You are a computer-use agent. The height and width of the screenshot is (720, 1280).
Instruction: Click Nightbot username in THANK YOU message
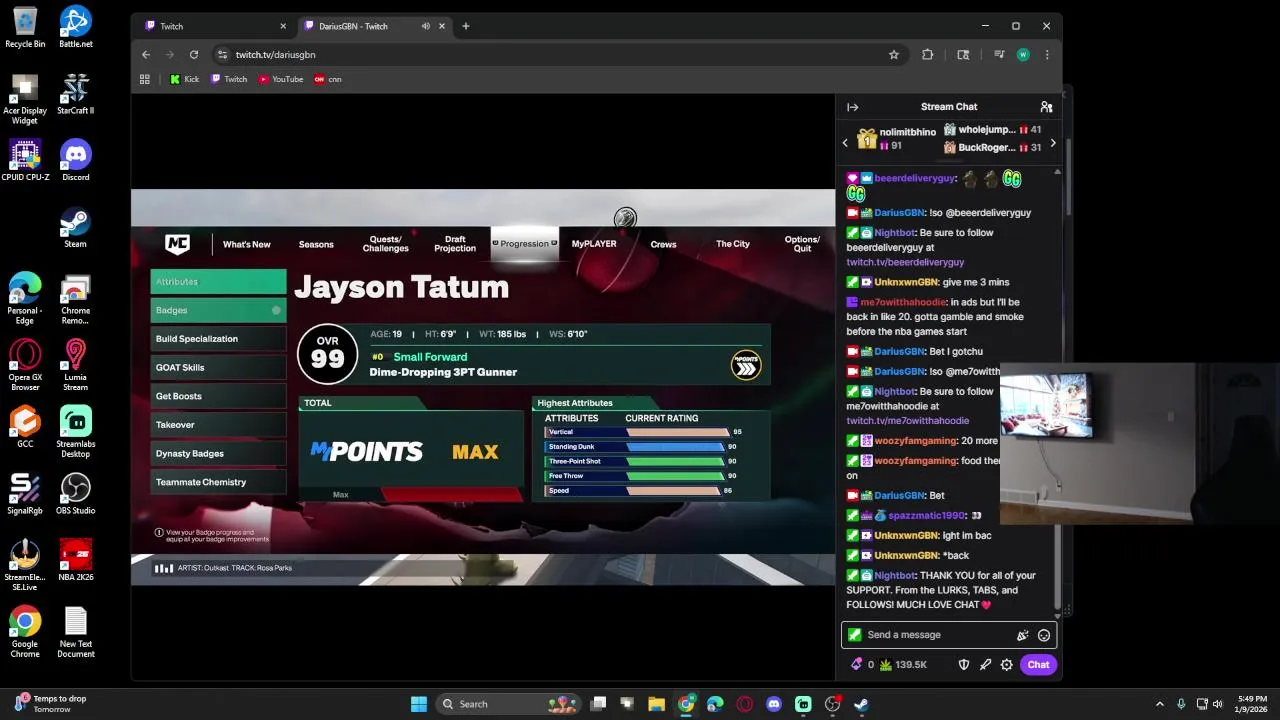[895, 575]
